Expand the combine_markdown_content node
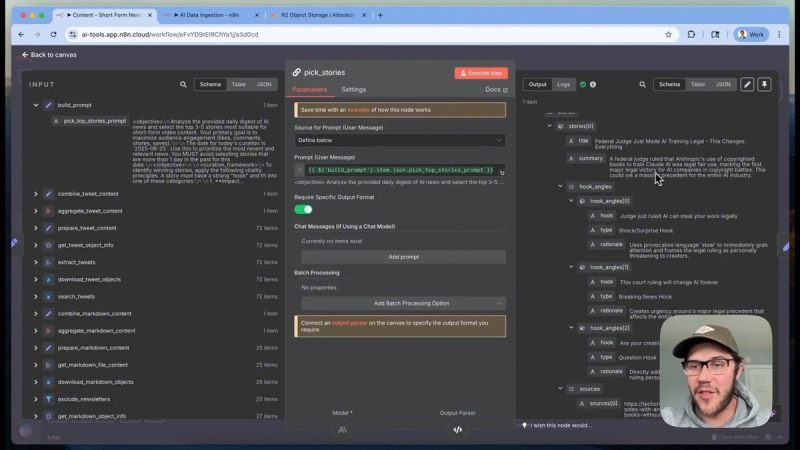 [36, 314]
